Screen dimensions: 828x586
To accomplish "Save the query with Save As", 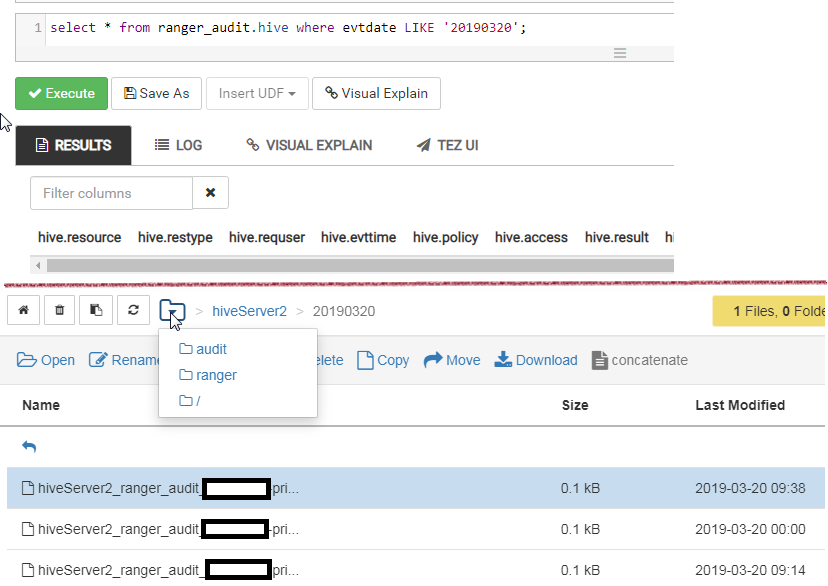I will [156, 93].
